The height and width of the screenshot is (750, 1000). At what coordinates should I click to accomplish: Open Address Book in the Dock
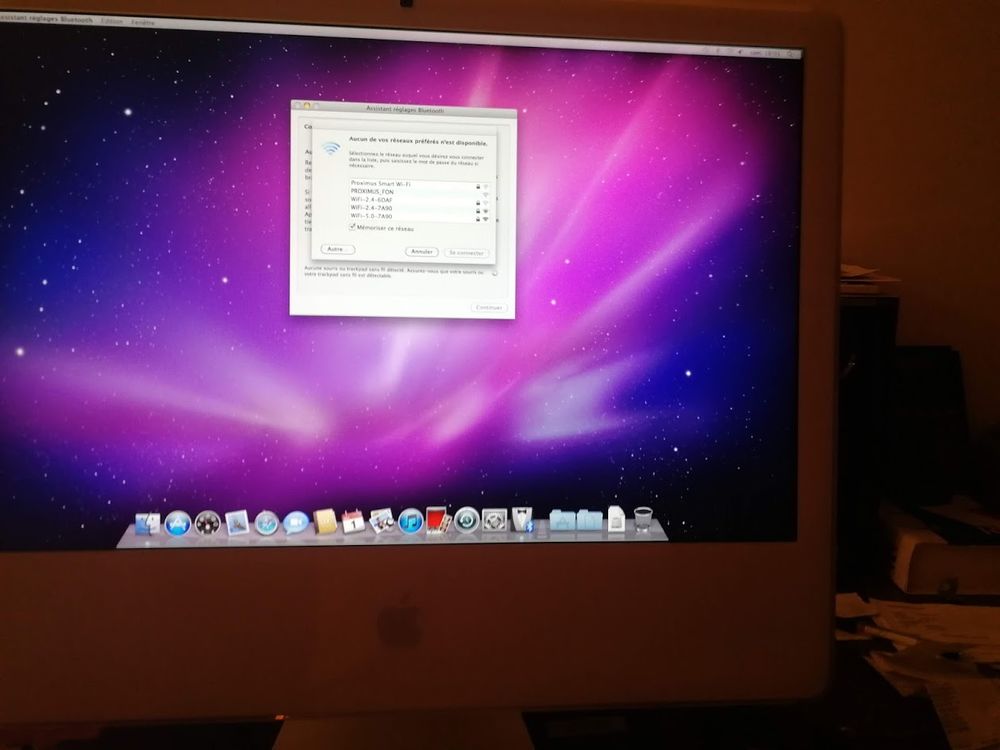click(x=325, y=522)
